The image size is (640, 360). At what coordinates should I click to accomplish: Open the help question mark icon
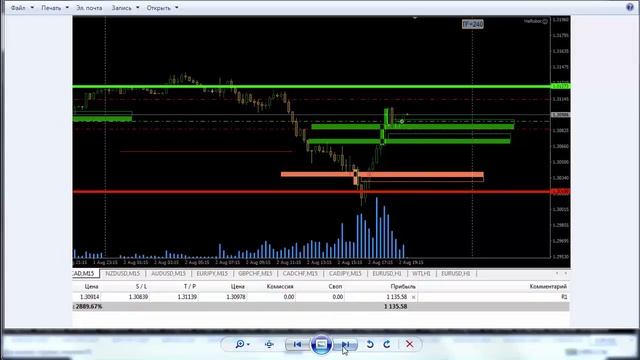(630, 7)
